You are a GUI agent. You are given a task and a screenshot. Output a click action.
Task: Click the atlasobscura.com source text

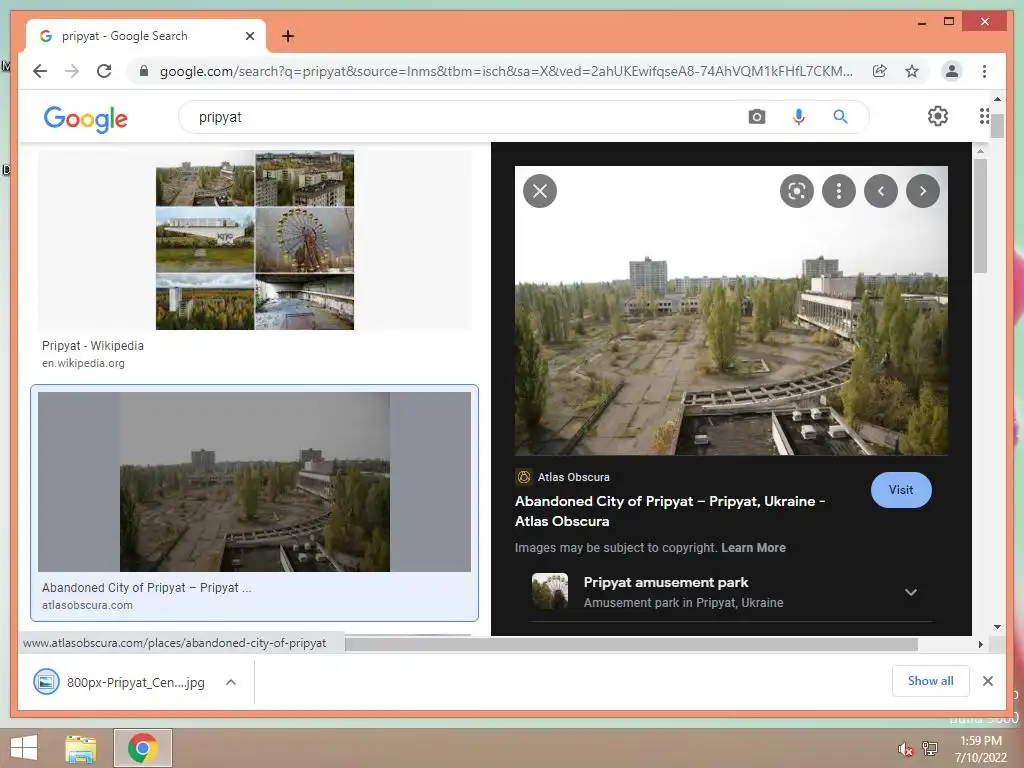(88, 605)
